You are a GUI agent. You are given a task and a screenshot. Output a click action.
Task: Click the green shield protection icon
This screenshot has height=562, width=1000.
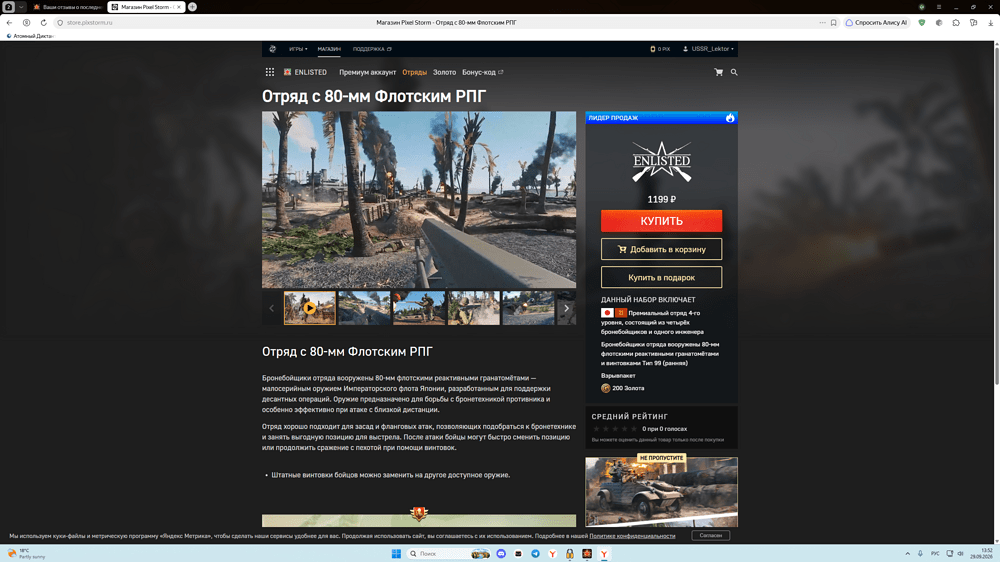pyautogui.click(x=922, y=22)
